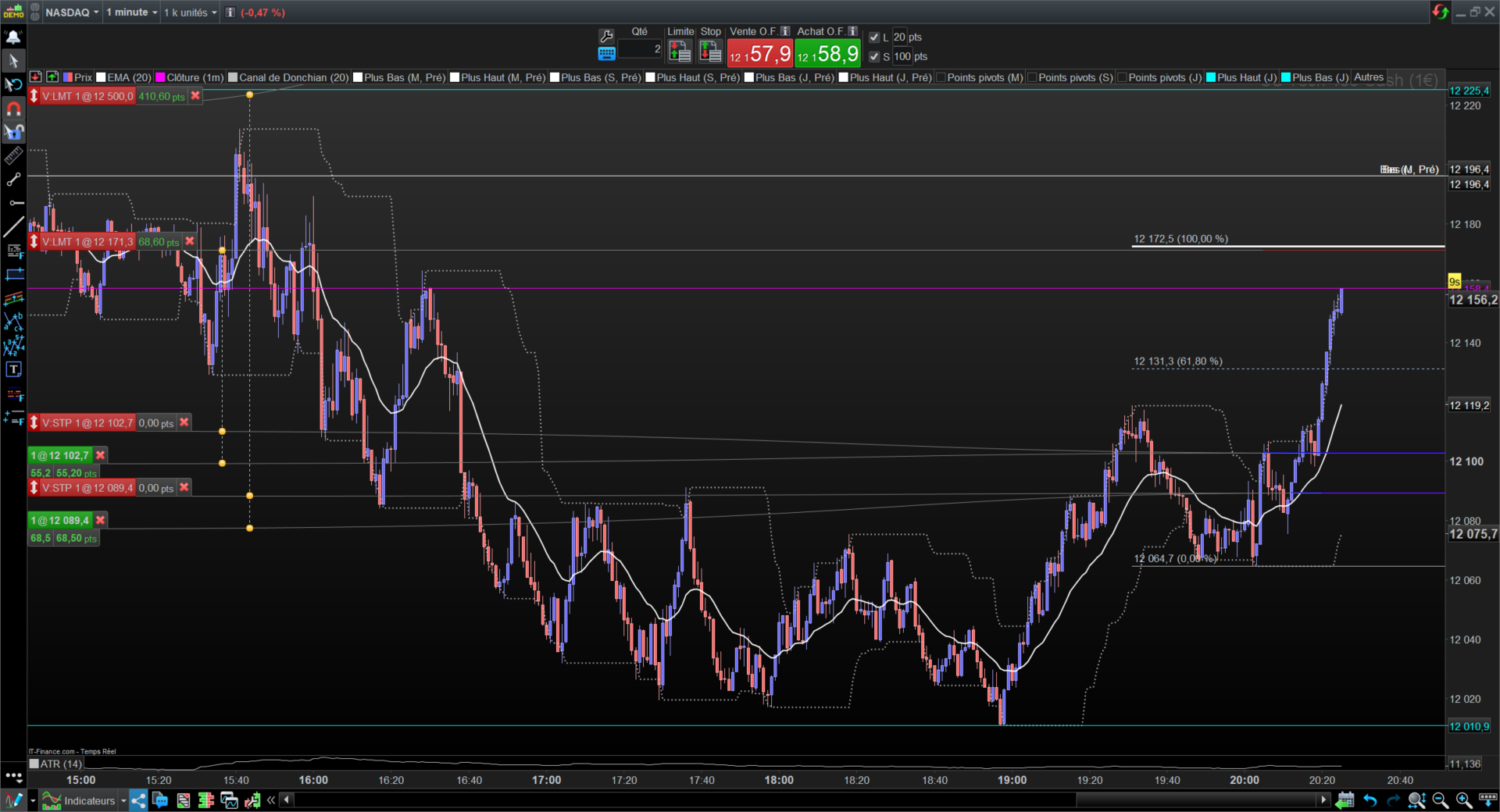Uncheck the L 20 pts checkbox
1500x812 pixels.
(x=874, y=37)
